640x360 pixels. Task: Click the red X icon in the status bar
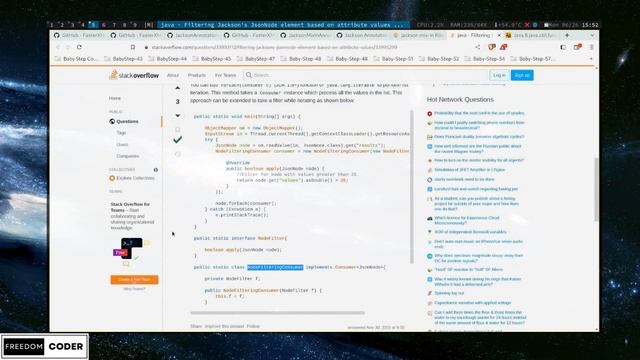527,25
